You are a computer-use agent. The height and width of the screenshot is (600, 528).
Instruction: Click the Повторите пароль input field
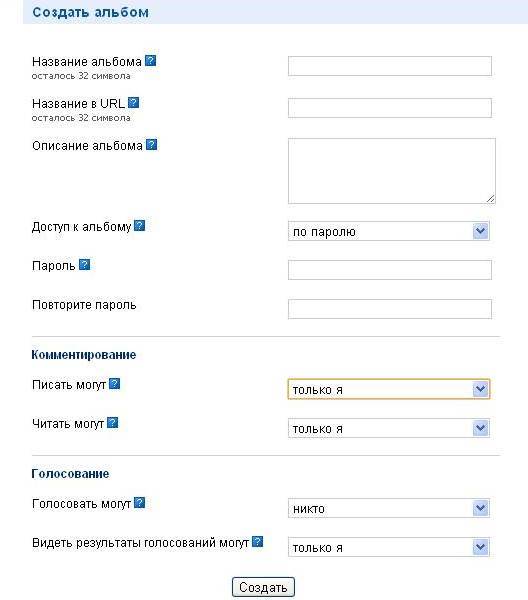tap(390, 309)
